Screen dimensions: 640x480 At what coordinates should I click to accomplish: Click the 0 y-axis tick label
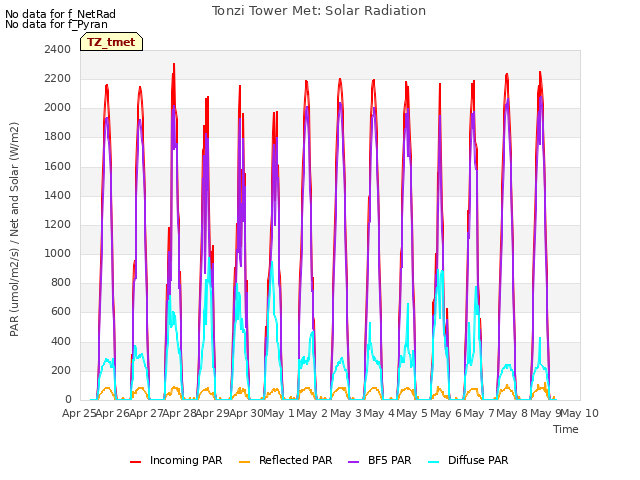(x=68, y=400)
